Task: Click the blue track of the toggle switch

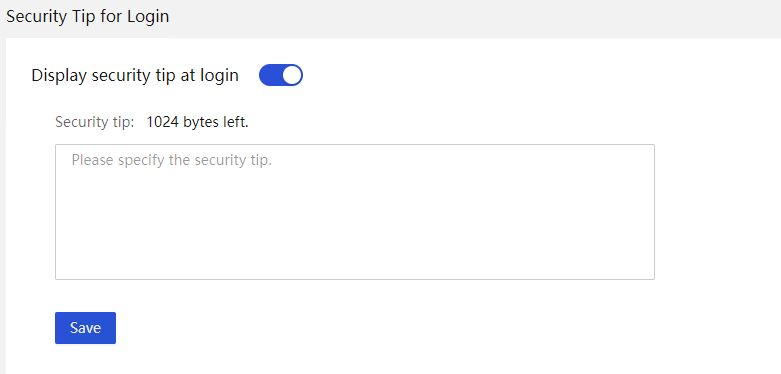Action: [270, 75]
